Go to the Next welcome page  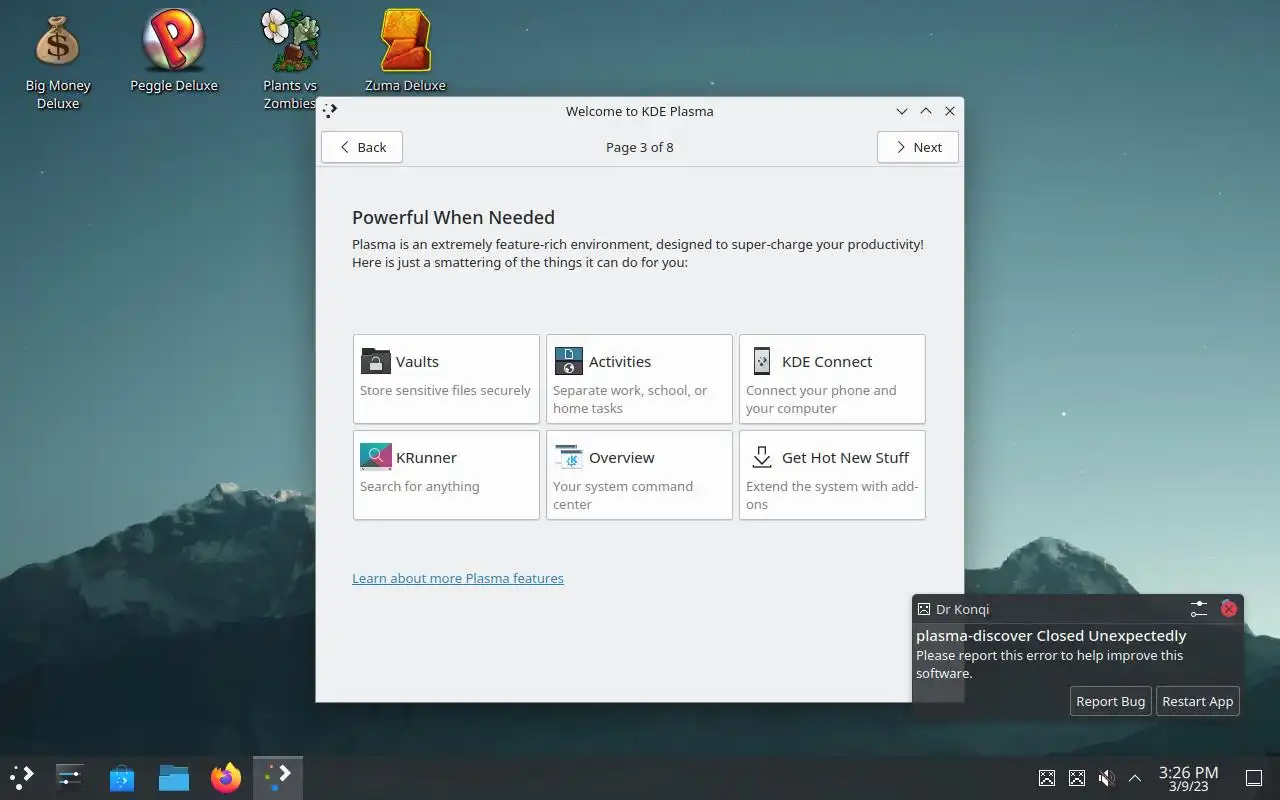[918, 147]
